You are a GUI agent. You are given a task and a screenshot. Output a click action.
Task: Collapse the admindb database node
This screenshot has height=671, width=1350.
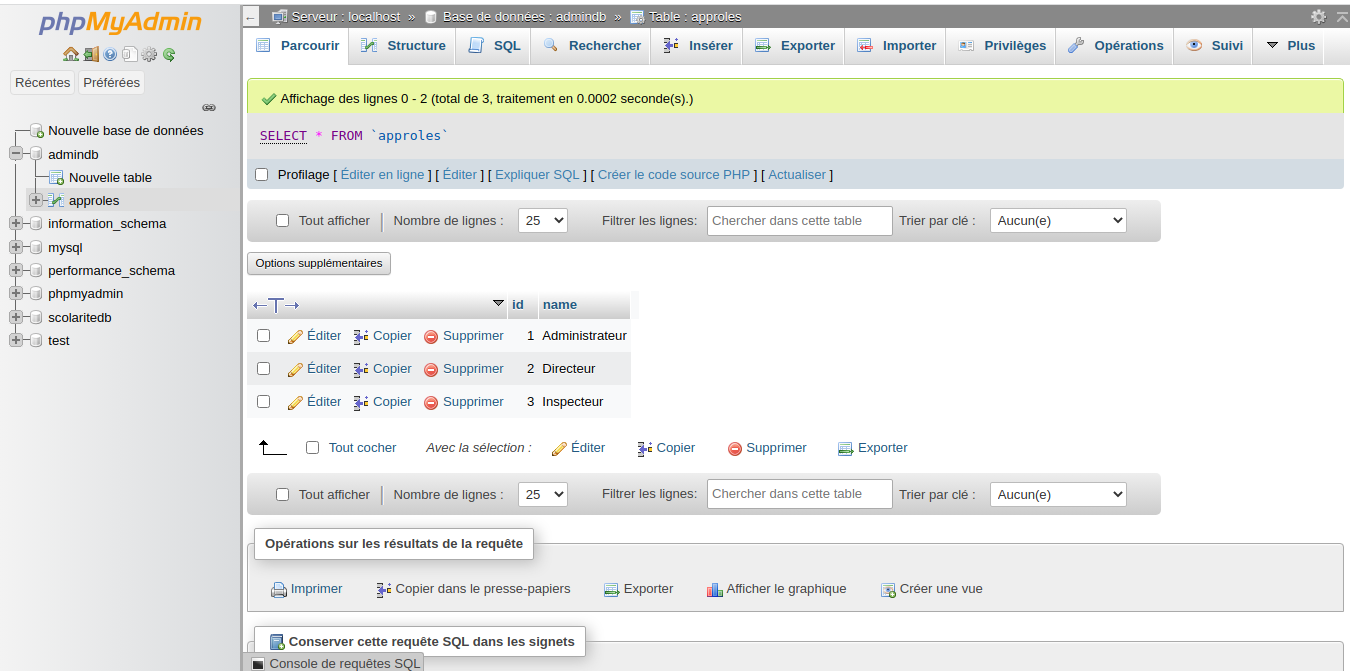click(16, 154)
